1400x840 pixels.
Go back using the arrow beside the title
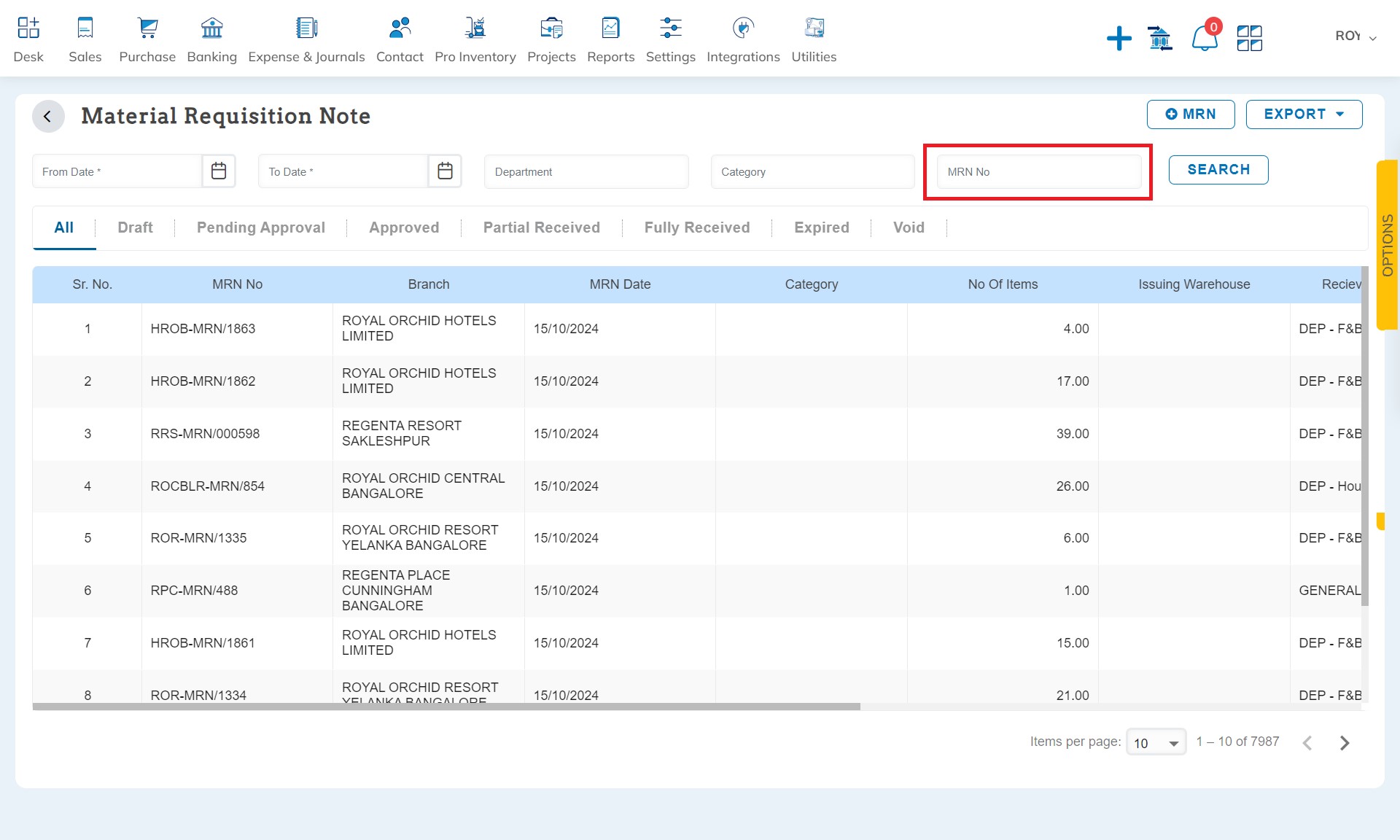pos(48,116)
